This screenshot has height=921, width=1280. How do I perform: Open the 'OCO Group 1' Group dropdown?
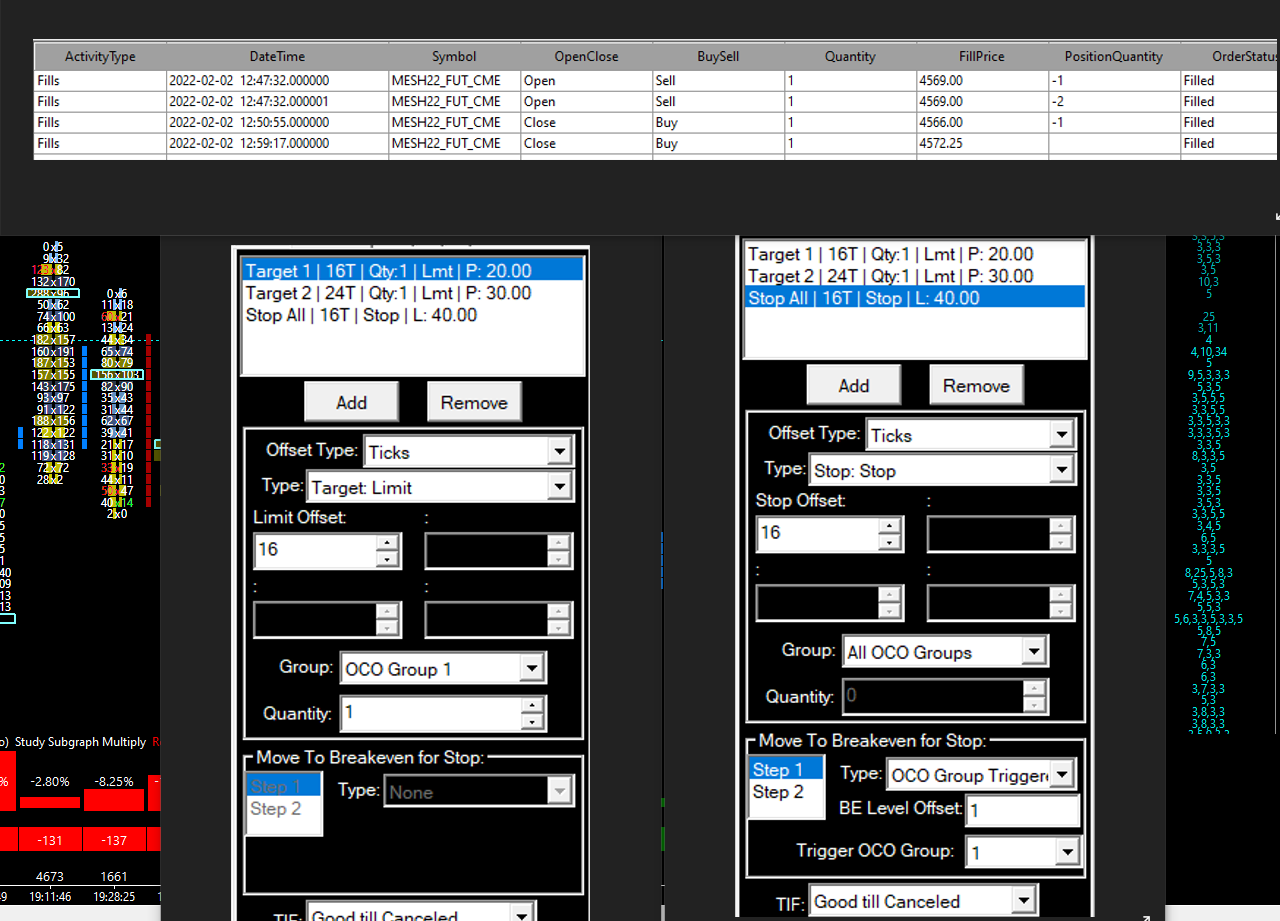532,669
